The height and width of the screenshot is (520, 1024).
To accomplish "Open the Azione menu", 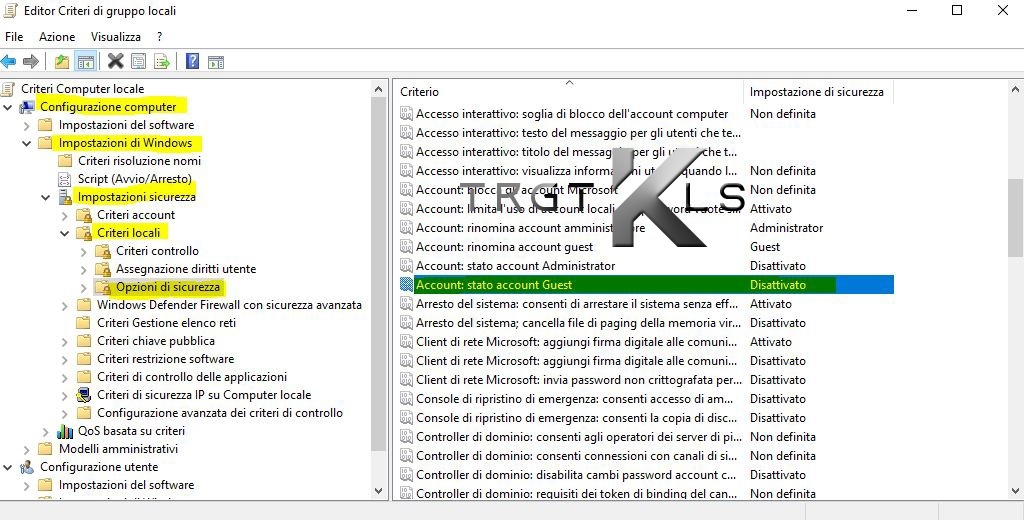I will click(x=57, y=37).
